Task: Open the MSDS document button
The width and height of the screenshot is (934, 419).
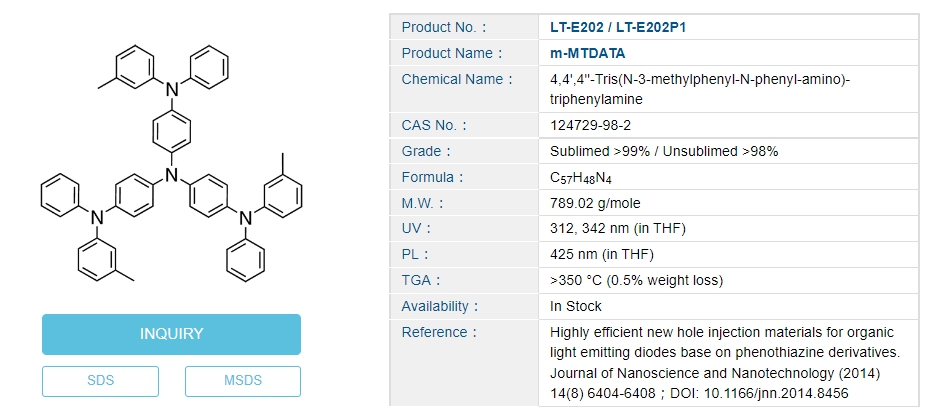Action: (242, 381)
